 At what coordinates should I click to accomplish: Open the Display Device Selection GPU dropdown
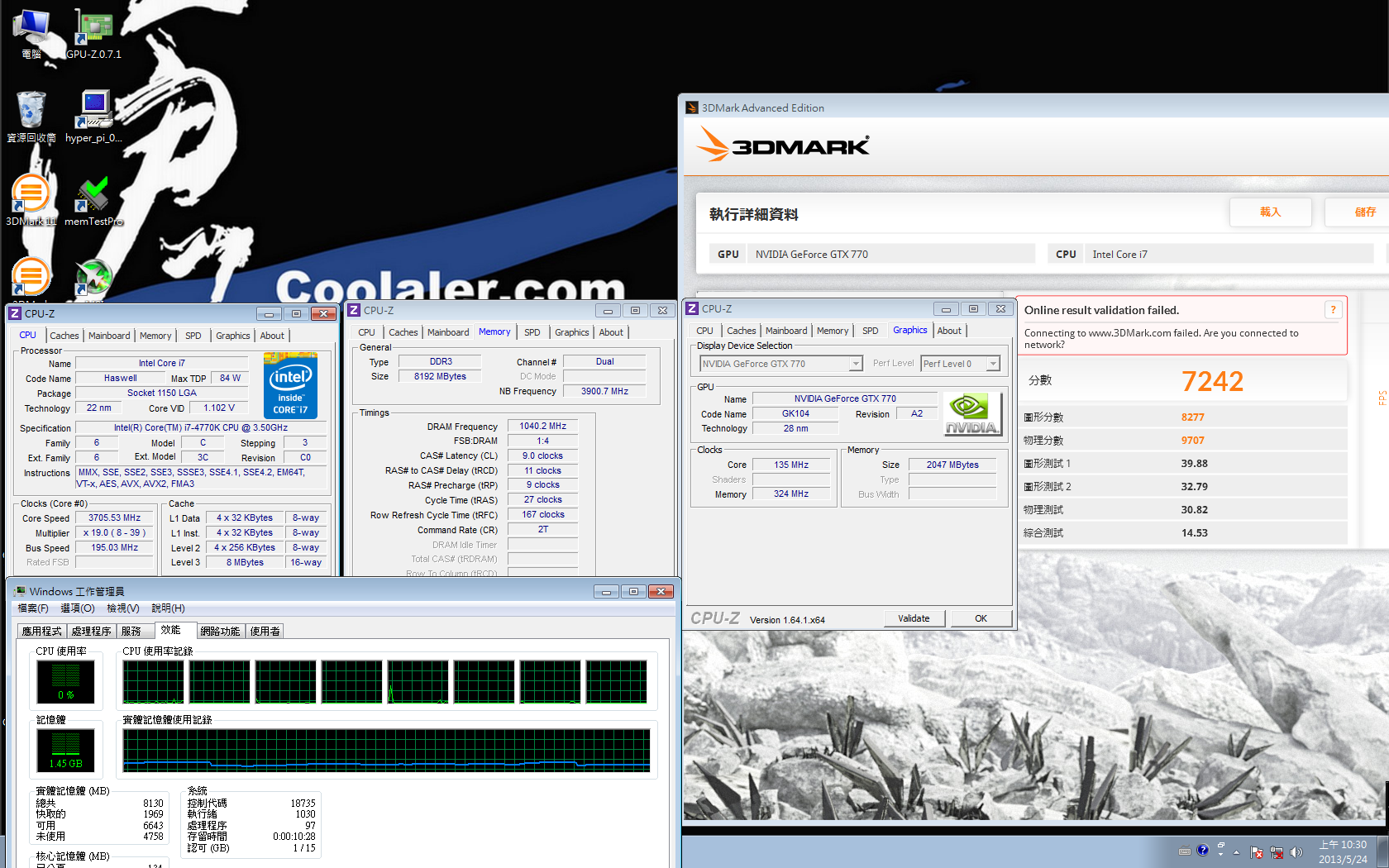781,364
